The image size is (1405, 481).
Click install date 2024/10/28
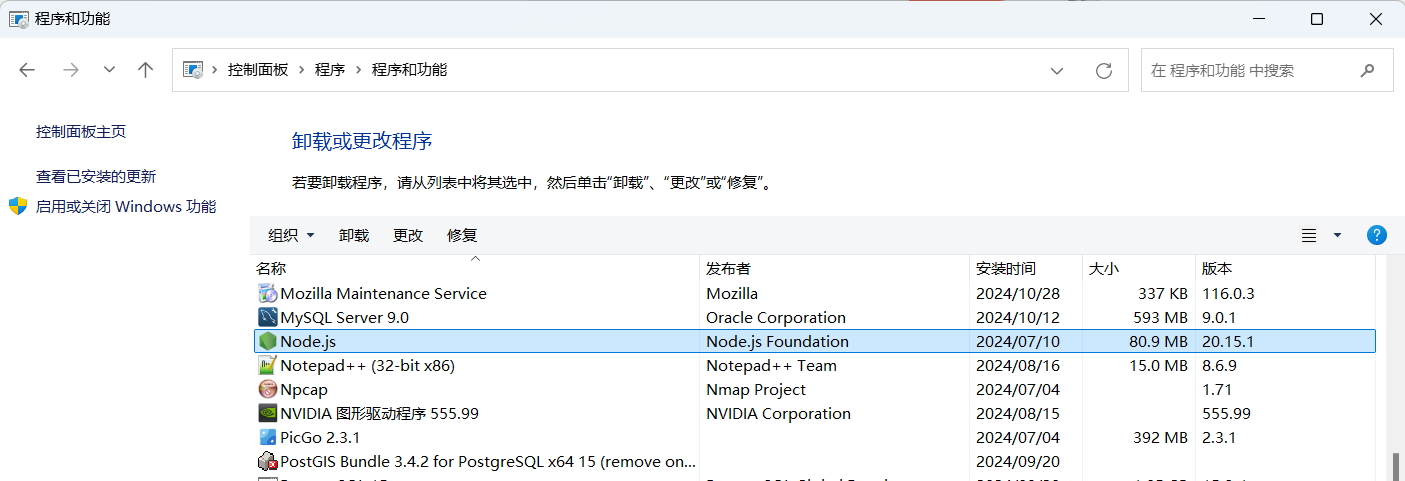coord(1017,294)
